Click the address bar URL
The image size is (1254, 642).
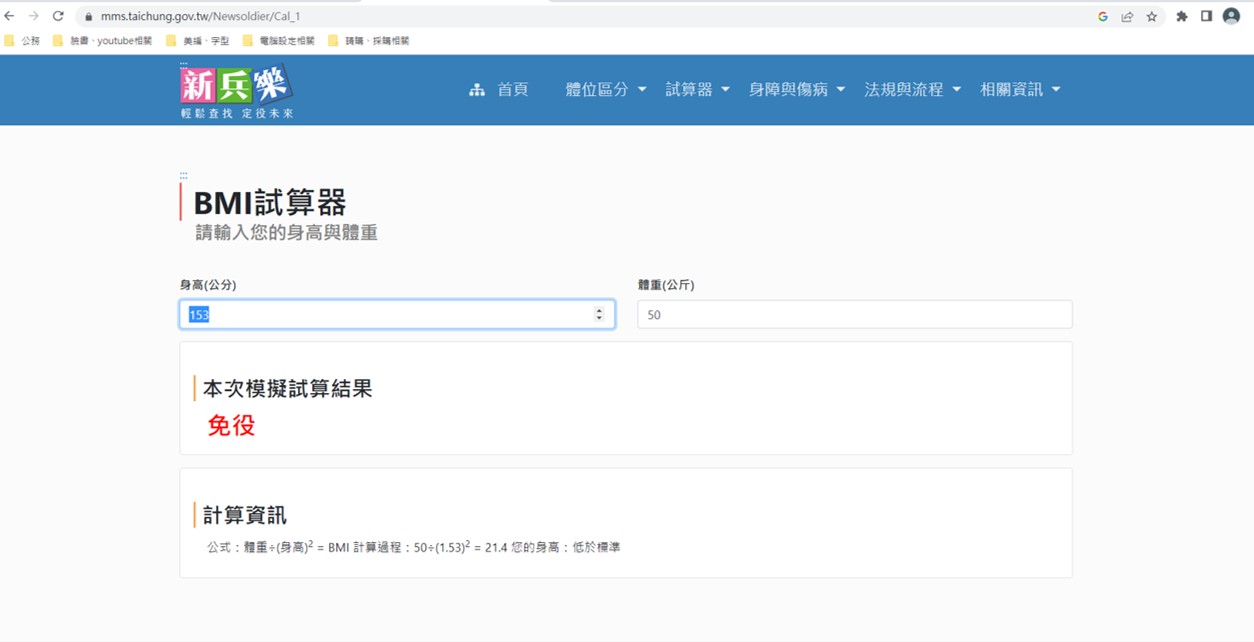click(x=200, y=16)
